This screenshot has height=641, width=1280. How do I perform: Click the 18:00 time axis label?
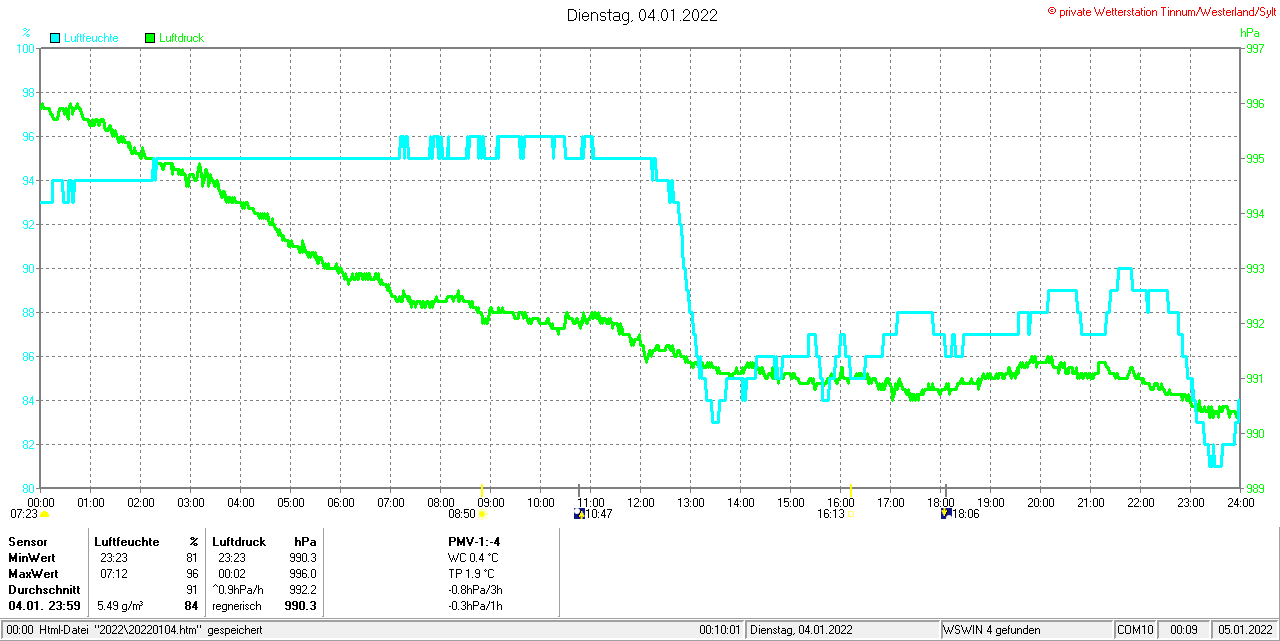tap(941, 503)
